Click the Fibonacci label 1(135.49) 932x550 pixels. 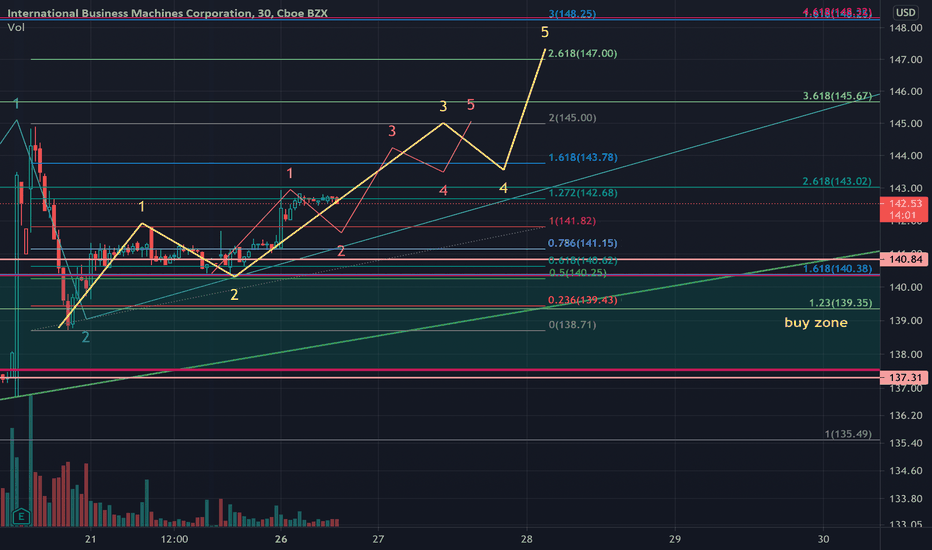(848, 434)
